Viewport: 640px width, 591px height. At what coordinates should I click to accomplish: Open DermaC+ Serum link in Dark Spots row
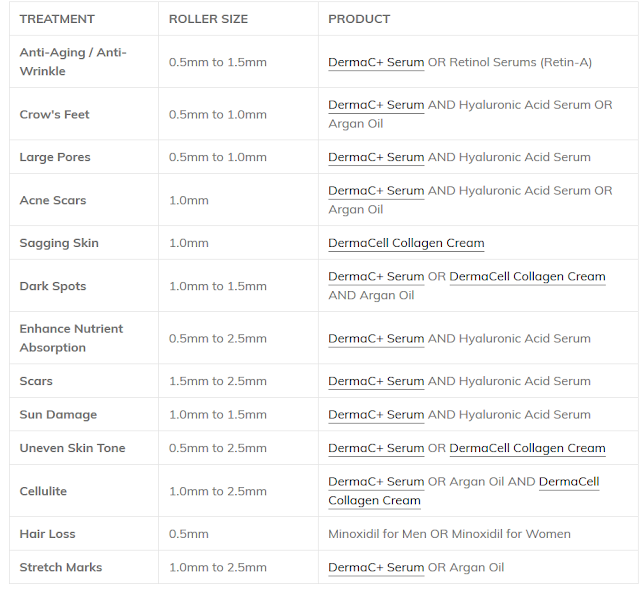(376, 276)
